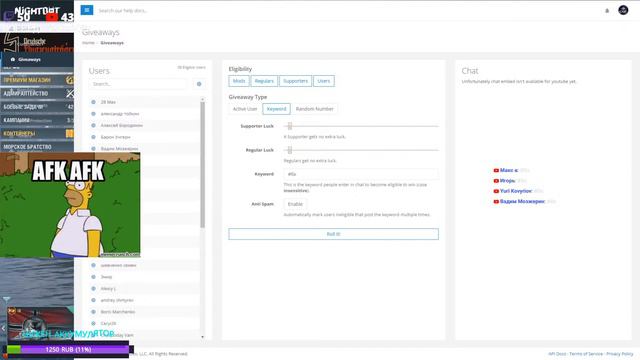
Task: Click the 1250 RUB donation progress bar
Action: point(68,349)
